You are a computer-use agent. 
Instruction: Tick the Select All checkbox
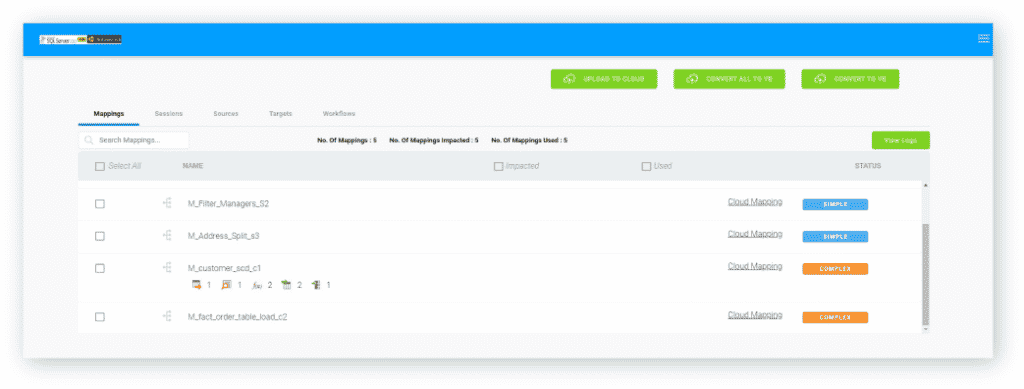(100, 166)
